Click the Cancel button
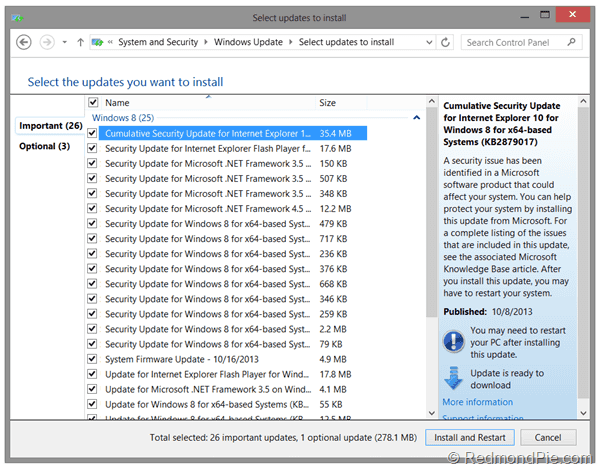Image resolution: width=600 pixels, height=469 pixels. click(x=548, y=438)
